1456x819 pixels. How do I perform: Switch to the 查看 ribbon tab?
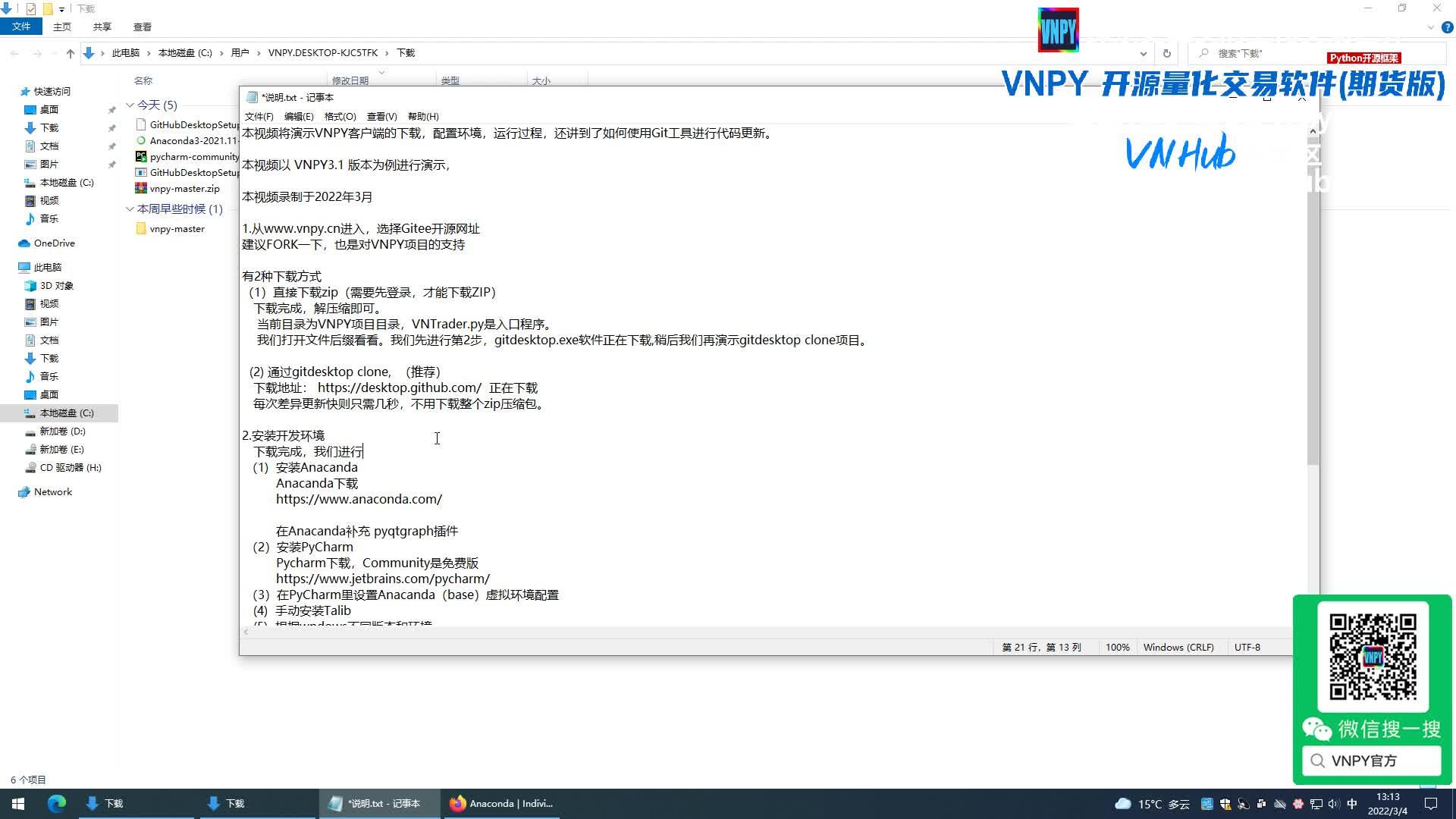pos(142,27)
